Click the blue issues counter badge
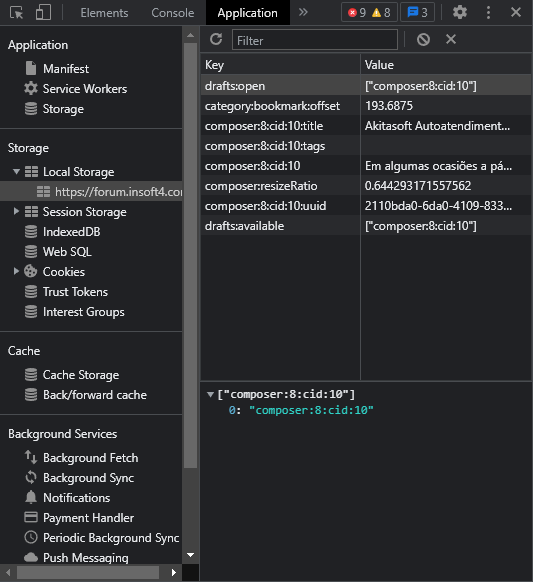The height and width of the screenshot is (582, 533). tap(417, 13)
